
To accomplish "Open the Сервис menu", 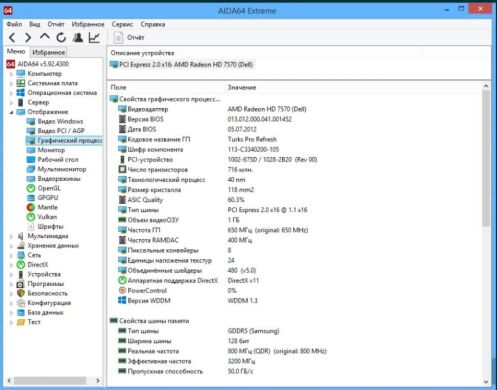I will point(122,24).
